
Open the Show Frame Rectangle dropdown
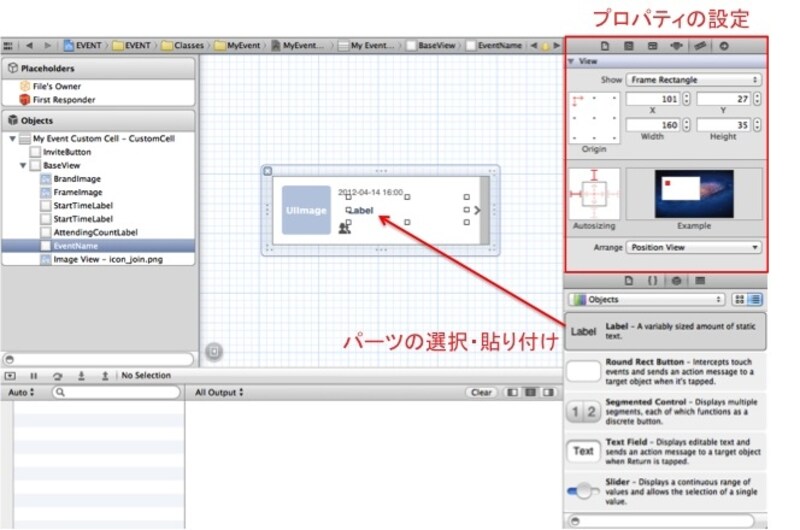tap(694, 79)
